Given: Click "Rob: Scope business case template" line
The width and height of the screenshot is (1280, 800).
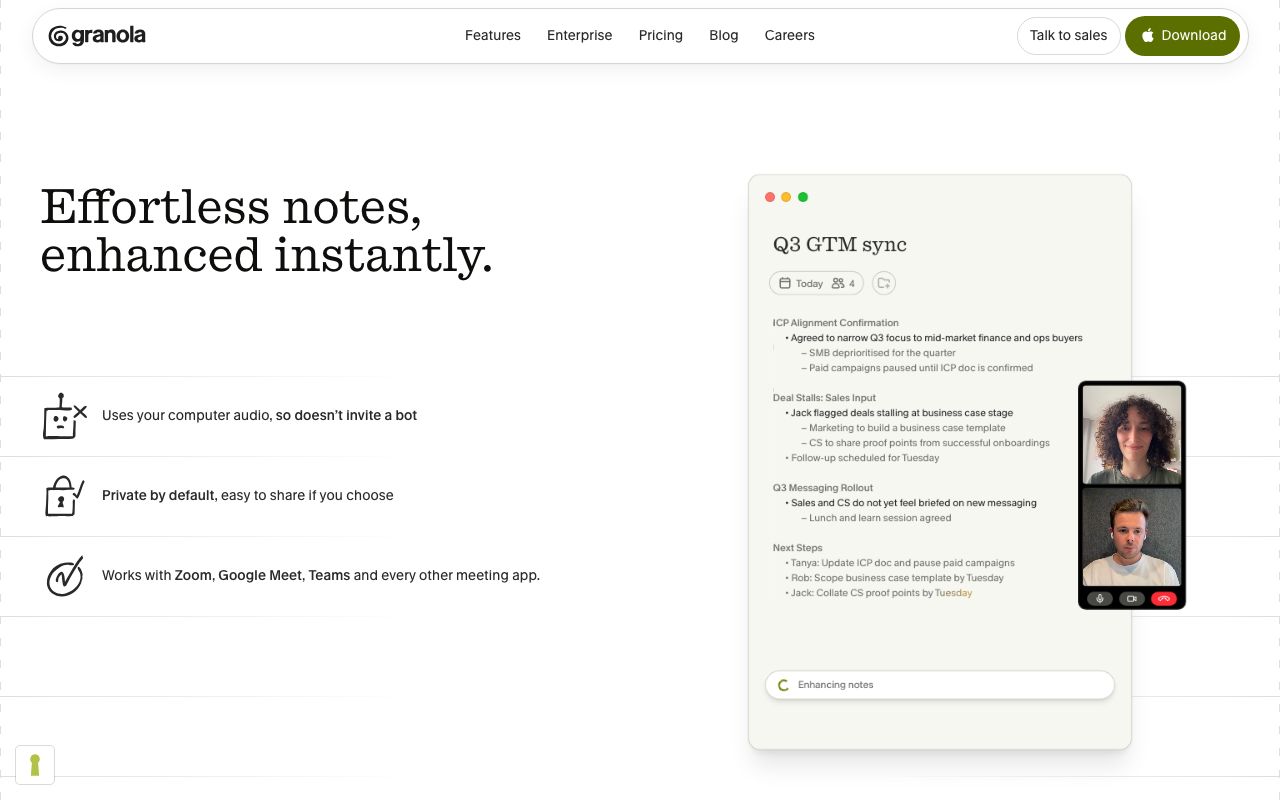Looking at the screenshot, I should coord(895,578).
